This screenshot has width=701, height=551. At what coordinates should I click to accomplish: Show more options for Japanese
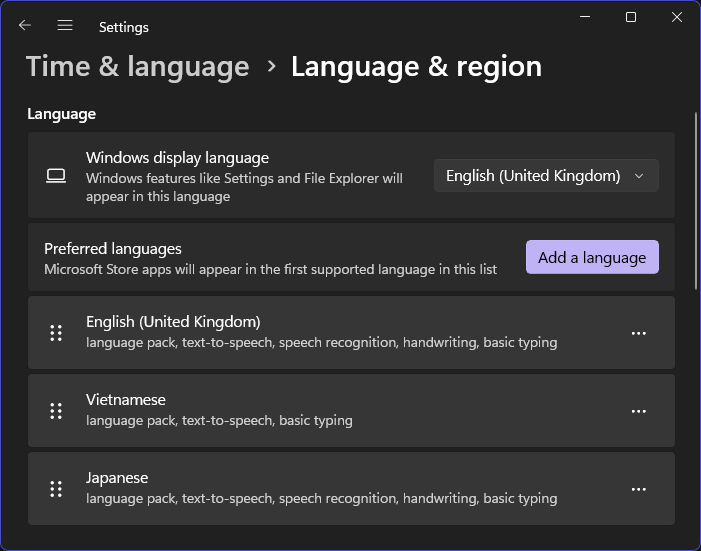(x=638, y=489)
